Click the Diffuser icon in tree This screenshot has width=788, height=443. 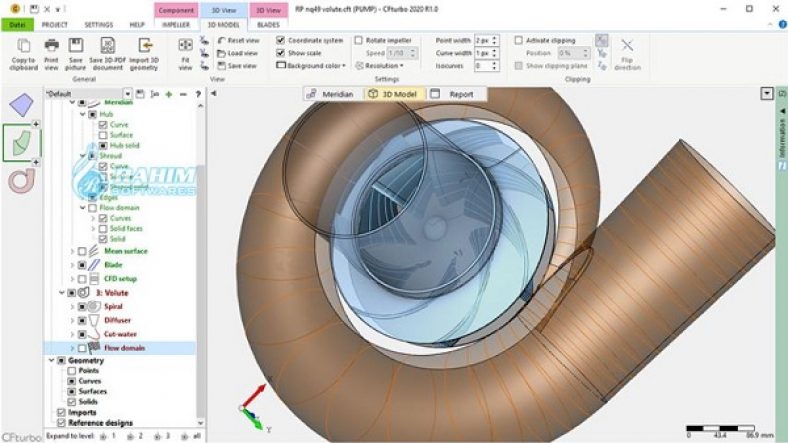(94, 320)
